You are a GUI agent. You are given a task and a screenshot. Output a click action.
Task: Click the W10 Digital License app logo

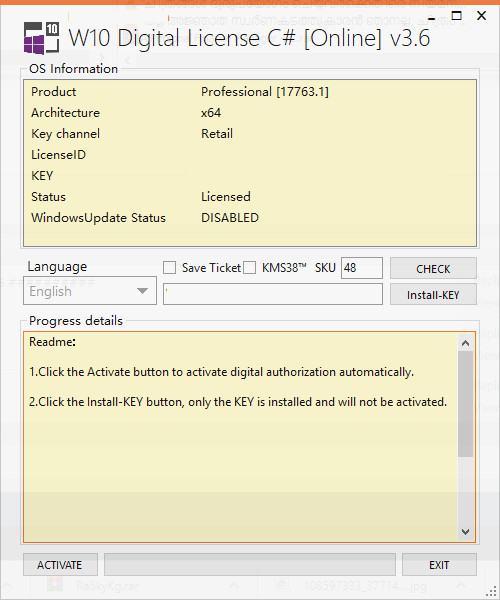click(41, 38)
